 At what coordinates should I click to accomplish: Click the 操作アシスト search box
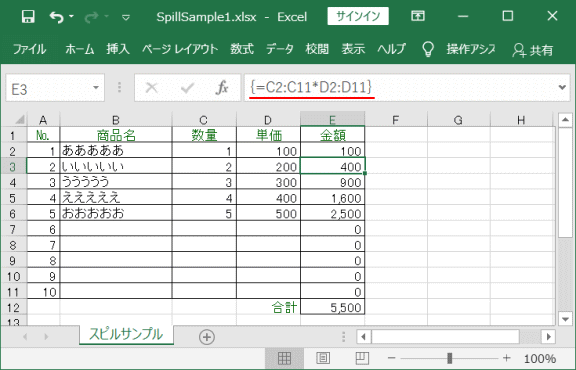tap(471, 49)
